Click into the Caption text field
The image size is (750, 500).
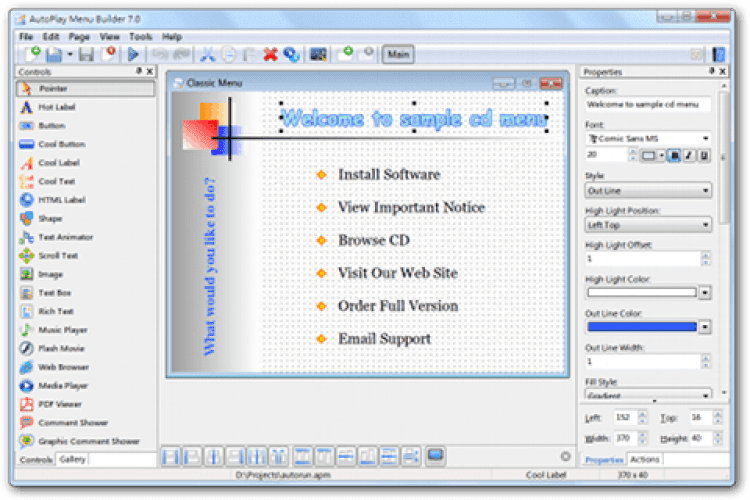click(648, 104)
